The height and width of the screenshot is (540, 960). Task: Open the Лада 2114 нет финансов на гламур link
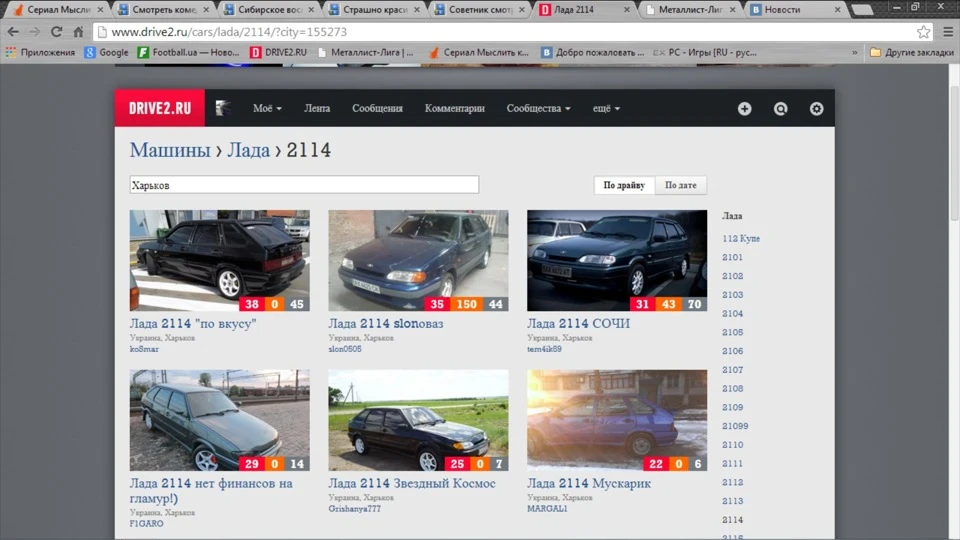[x=211, y=490]
